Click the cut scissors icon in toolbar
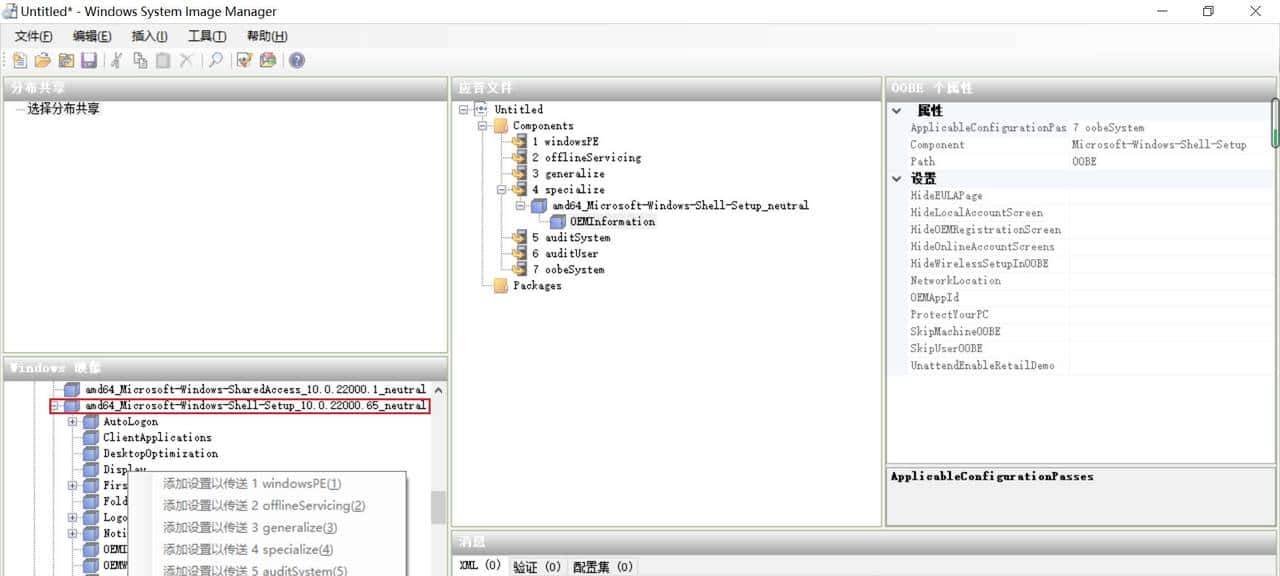The width and height of the screenshot is (1280, 576). coord(116,61)
